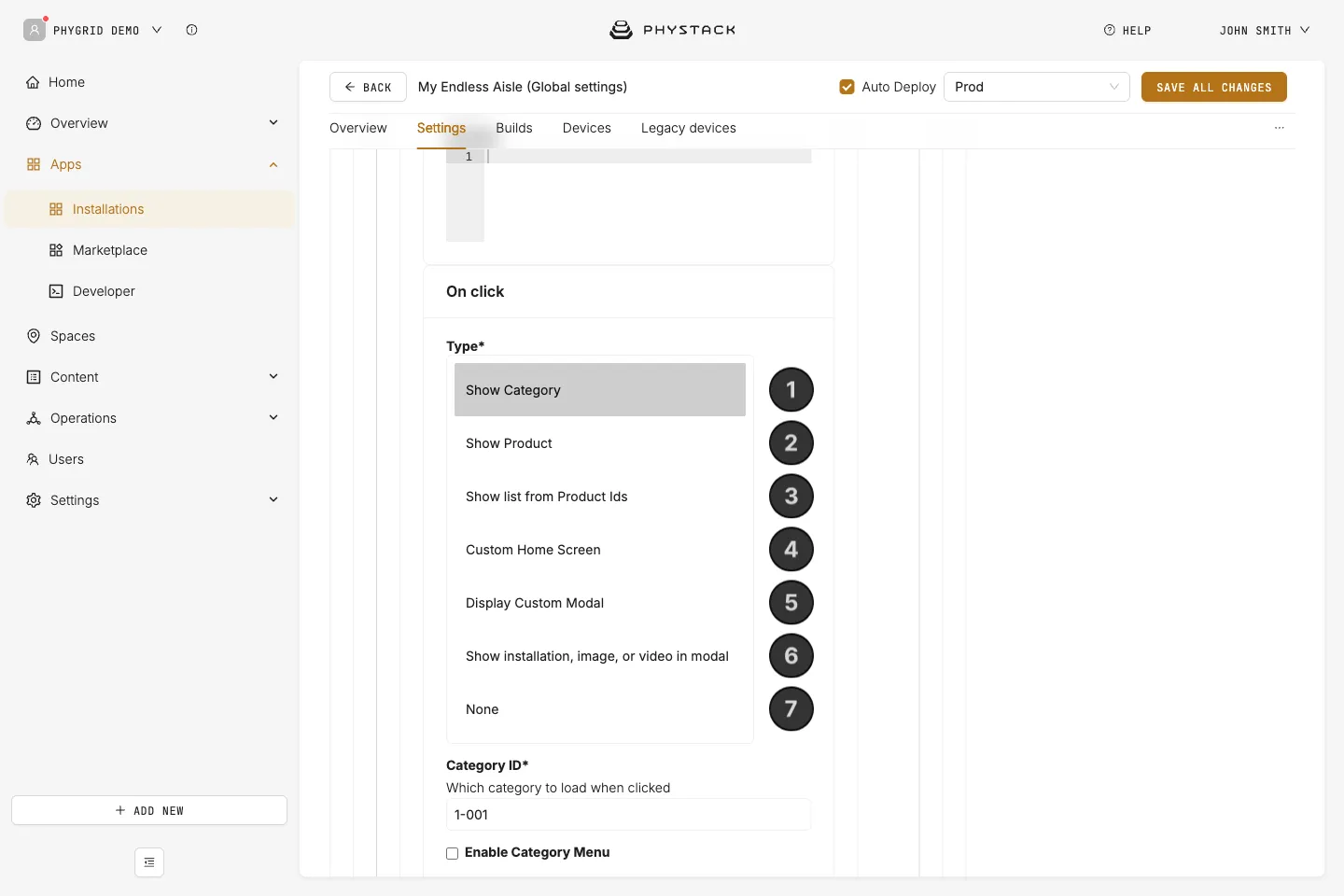Viewport: 1344px width, 896px height.
Task: Click the Settings gear icon in sidebar
Action: pos(34,500)
